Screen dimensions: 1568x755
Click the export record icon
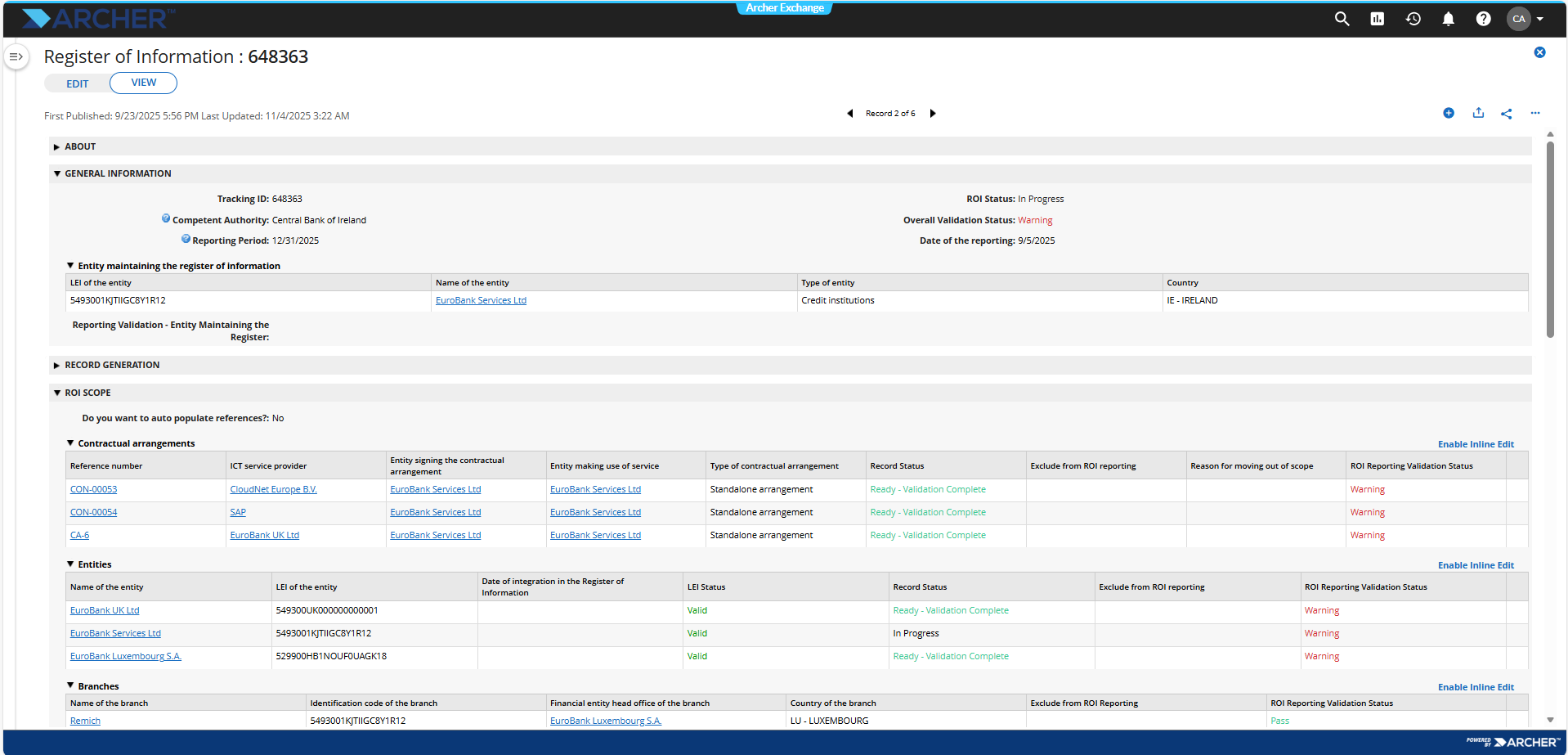[x=1478, y=113]
